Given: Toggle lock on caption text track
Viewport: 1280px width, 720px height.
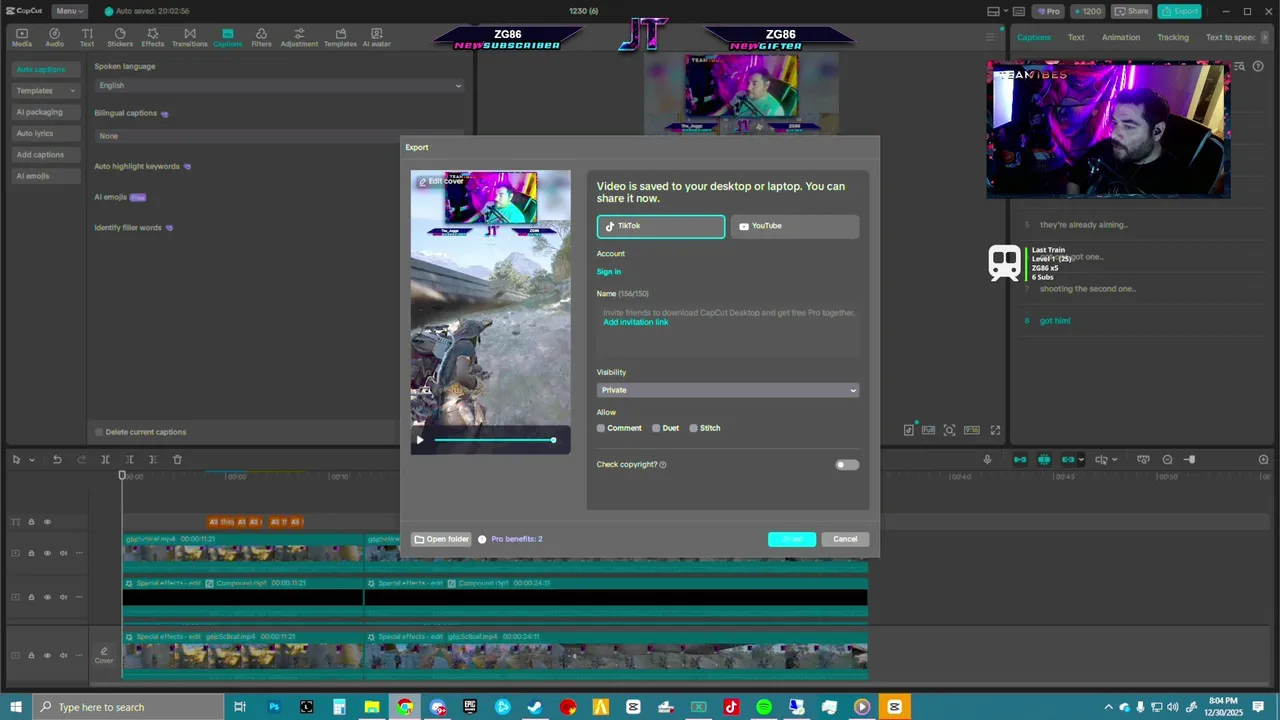Looking at the screenshot, I should coord(31,522).
